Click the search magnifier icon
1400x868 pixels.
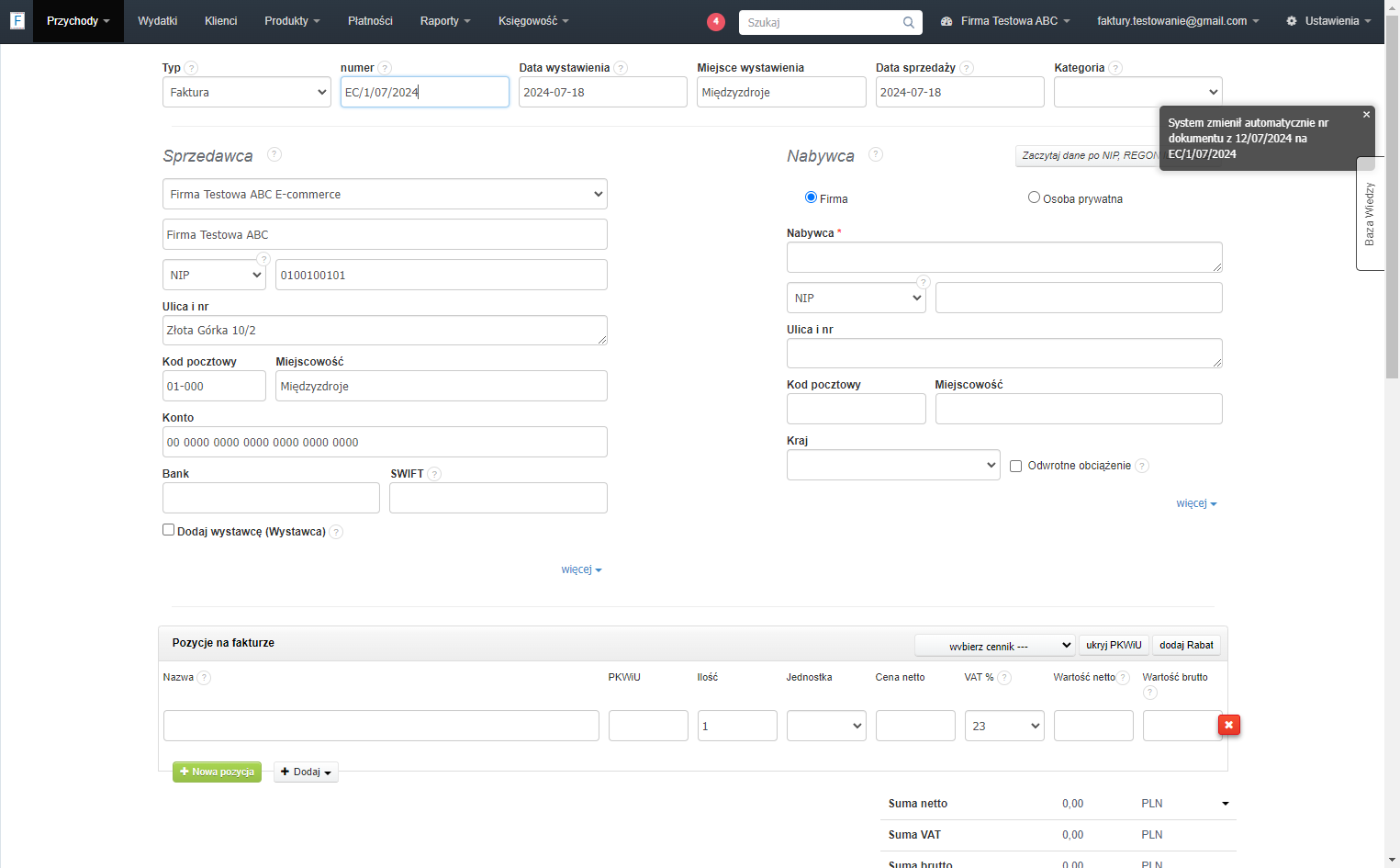point(908,22)
